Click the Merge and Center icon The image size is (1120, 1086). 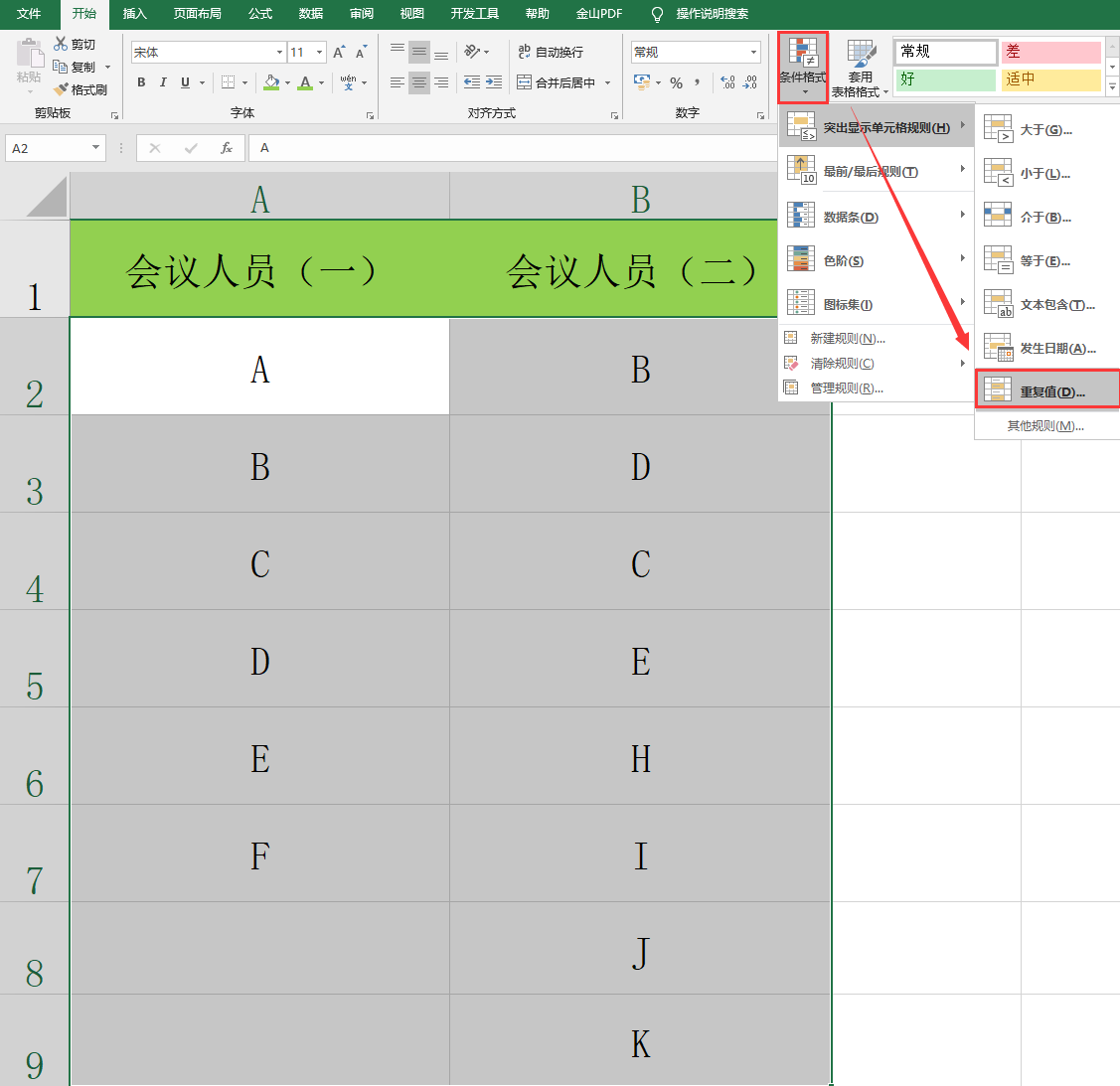coord(525,82)
